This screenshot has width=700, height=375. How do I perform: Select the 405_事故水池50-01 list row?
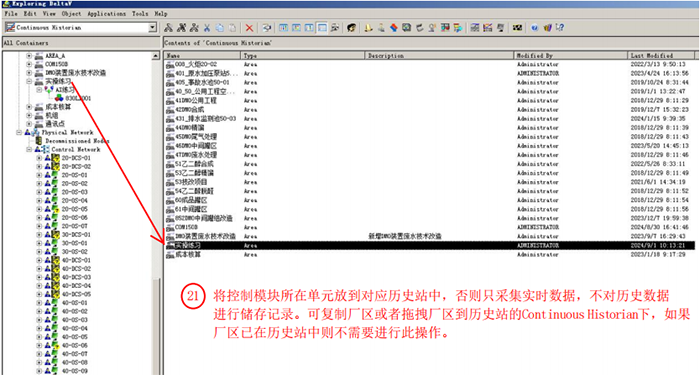tap(429, 83)
